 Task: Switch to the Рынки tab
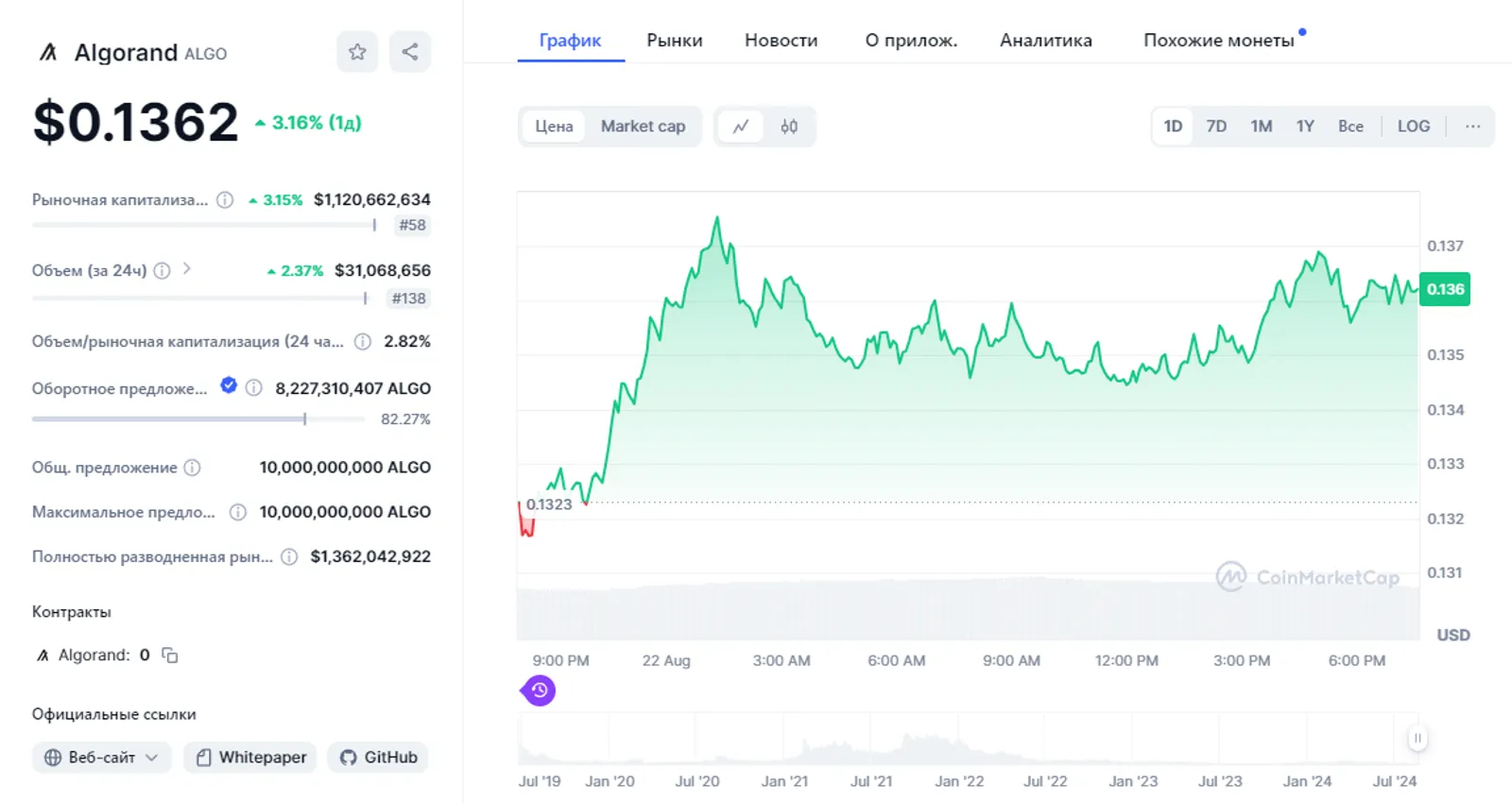[675, 41]
